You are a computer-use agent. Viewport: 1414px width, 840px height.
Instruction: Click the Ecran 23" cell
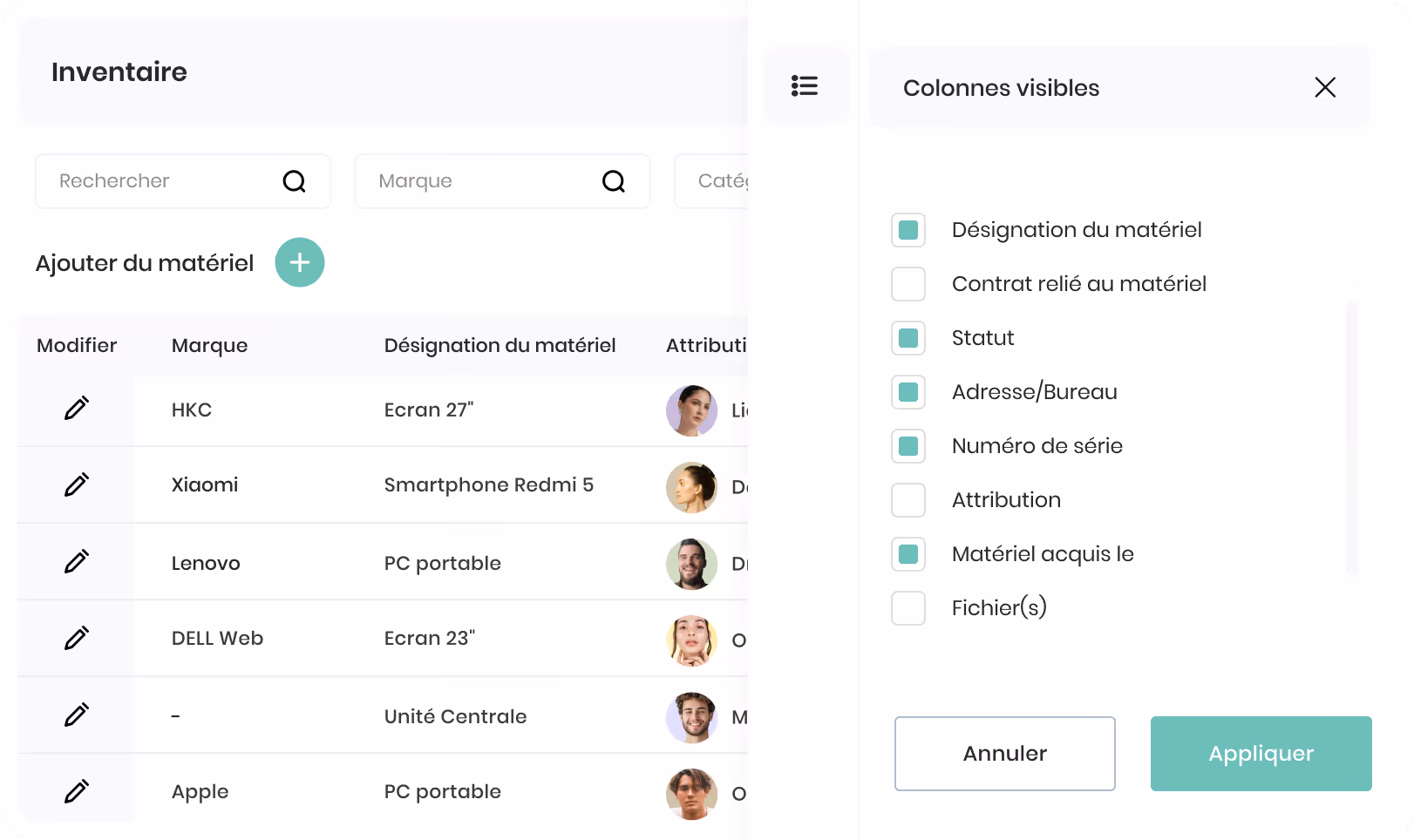click(x=430, y=638)
